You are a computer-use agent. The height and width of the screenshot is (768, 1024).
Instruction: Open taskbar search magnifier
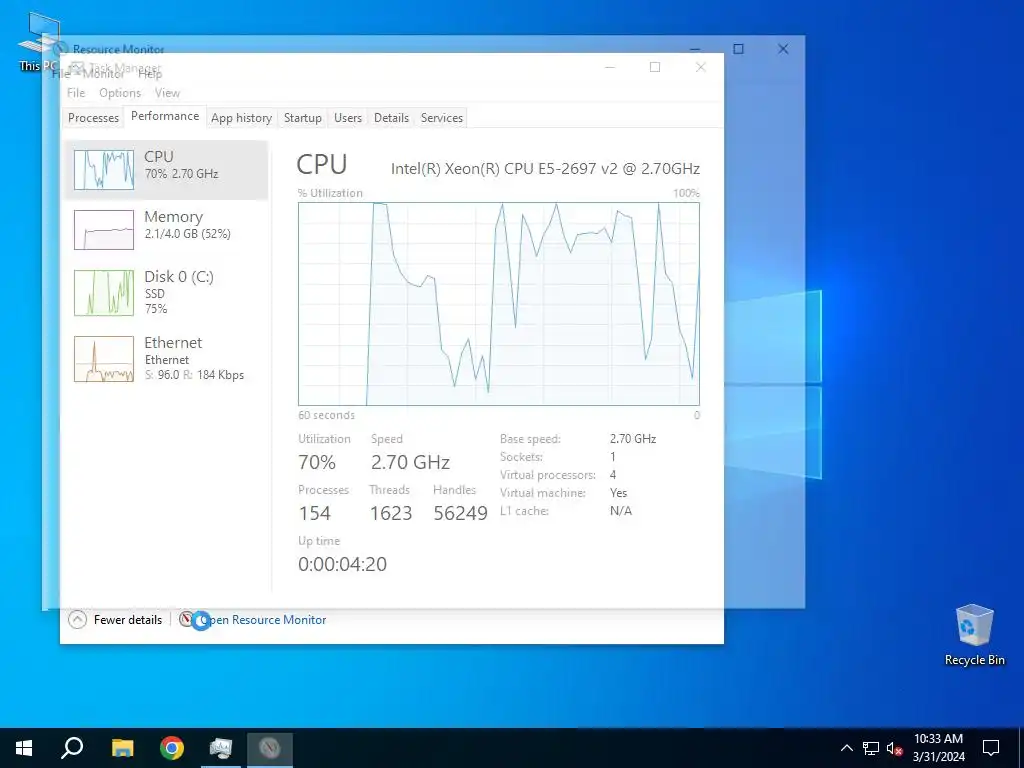pos(72,748)
